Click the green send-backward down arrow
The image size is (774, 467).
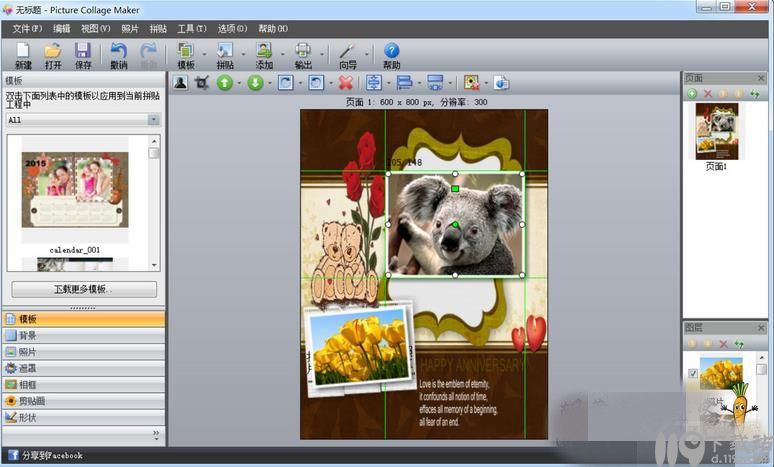click(255, 82)
